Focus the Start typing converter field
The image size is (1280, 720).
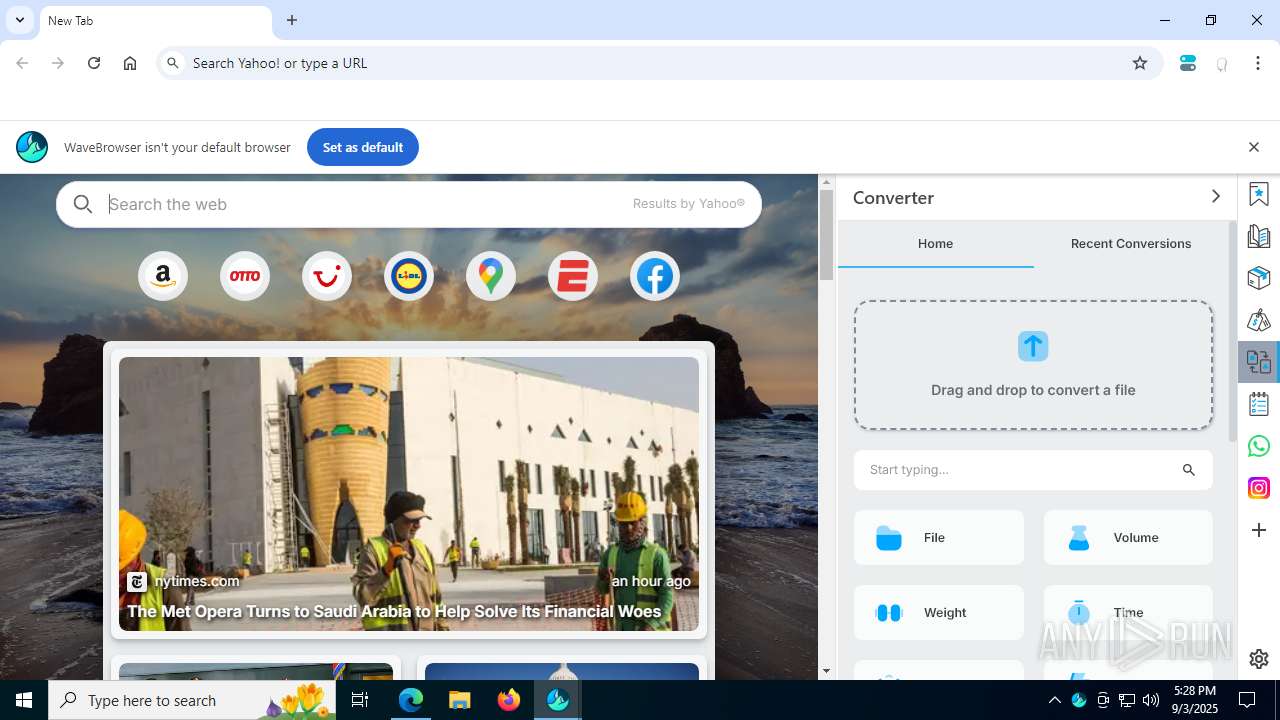(x=1033, y=470)
